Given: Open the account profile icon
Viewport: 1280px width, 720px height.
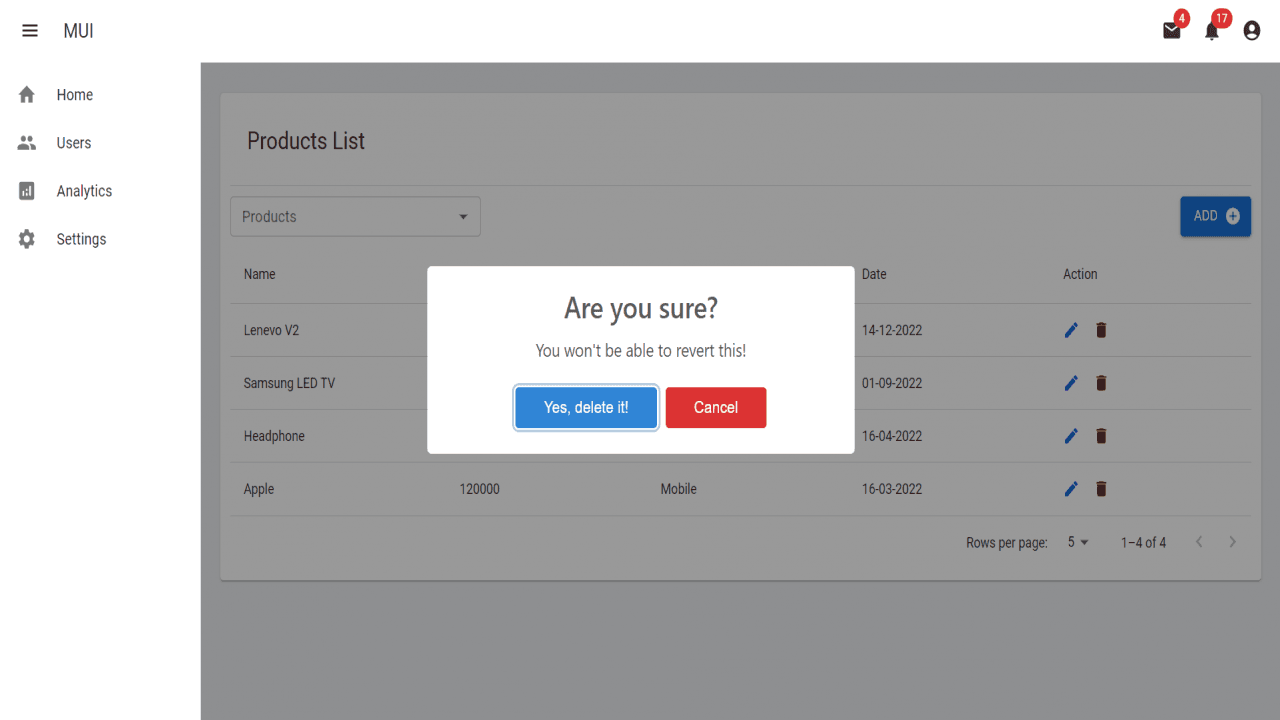Looking at the screenshot, I should click(1252, 31).
